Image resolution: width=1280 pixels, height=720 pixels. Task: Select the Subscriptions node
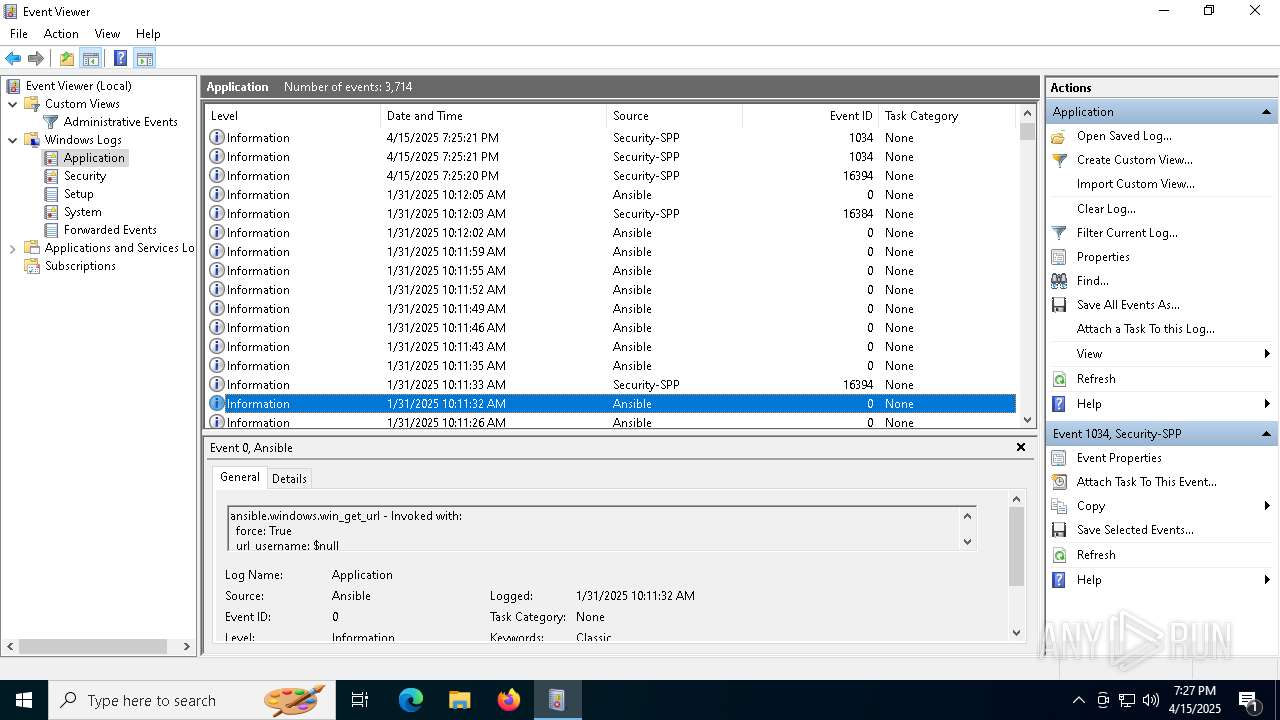80,266
